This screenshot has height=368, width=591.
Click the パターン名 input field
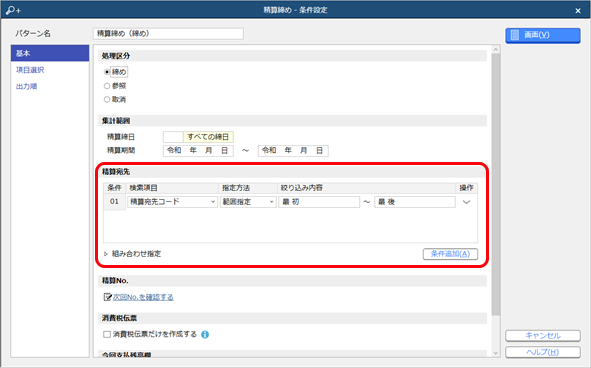pos(168,34)
